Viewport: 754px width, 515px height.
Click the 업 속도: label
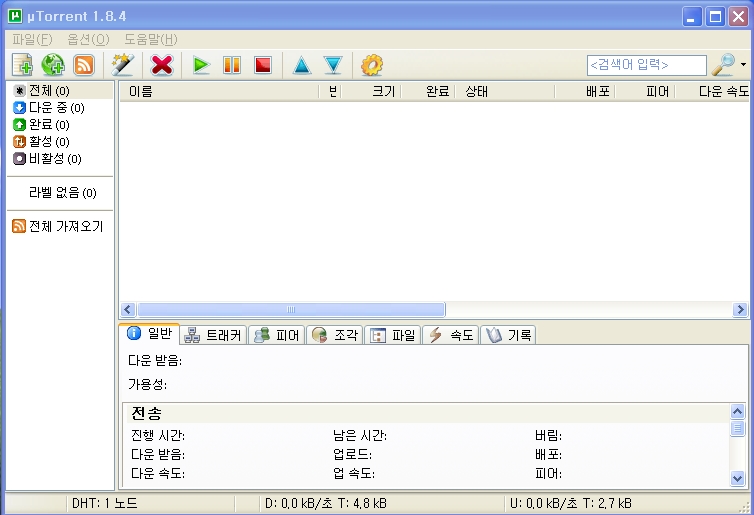tap(354, 474)
